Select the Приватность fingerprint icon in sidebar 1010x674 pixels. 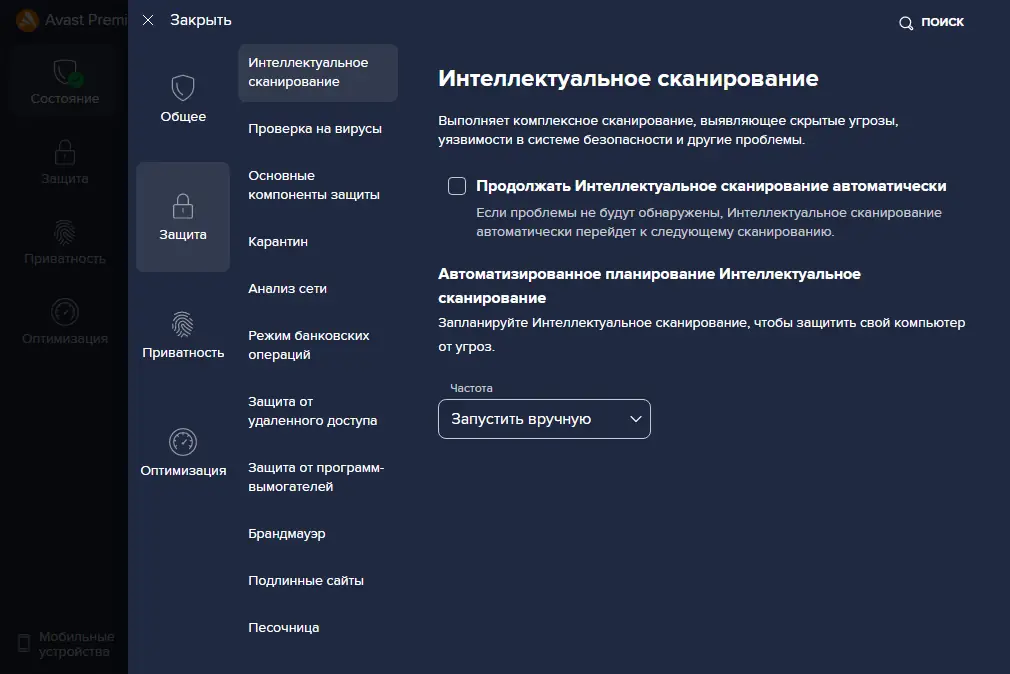[x=63, y=232]
